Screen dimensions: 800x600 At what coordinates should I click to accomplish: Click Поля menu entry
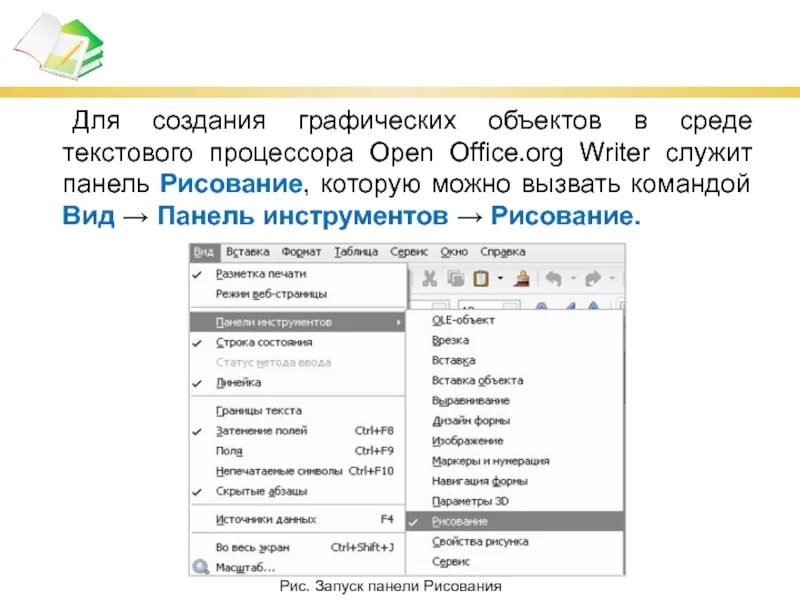(298, 451)
